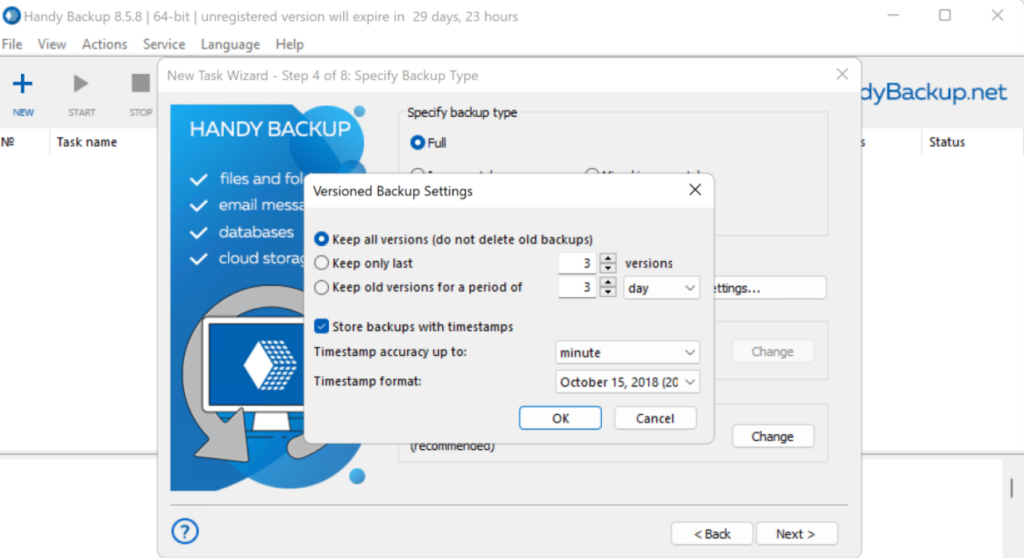Toggle Store backups with timestamps checkbox
Image resolution: width=1024 pixels, height=558 pixels.
pyautogui.click(x=321, y=326)
